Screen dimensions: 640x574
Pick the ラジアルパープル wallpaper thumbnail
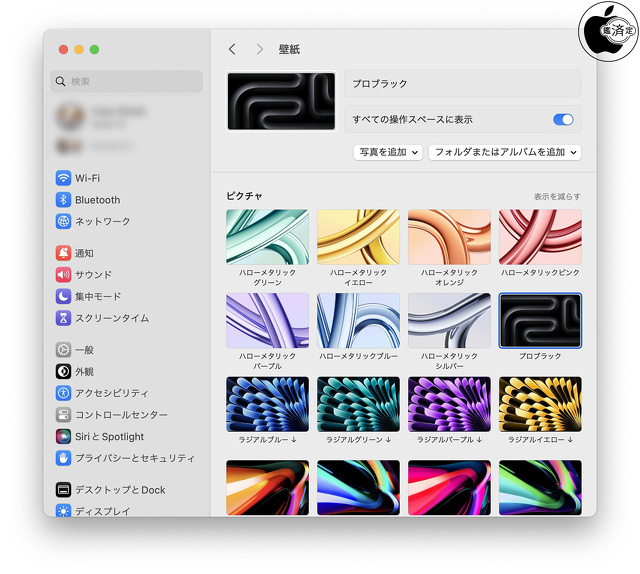click(449, 404)
